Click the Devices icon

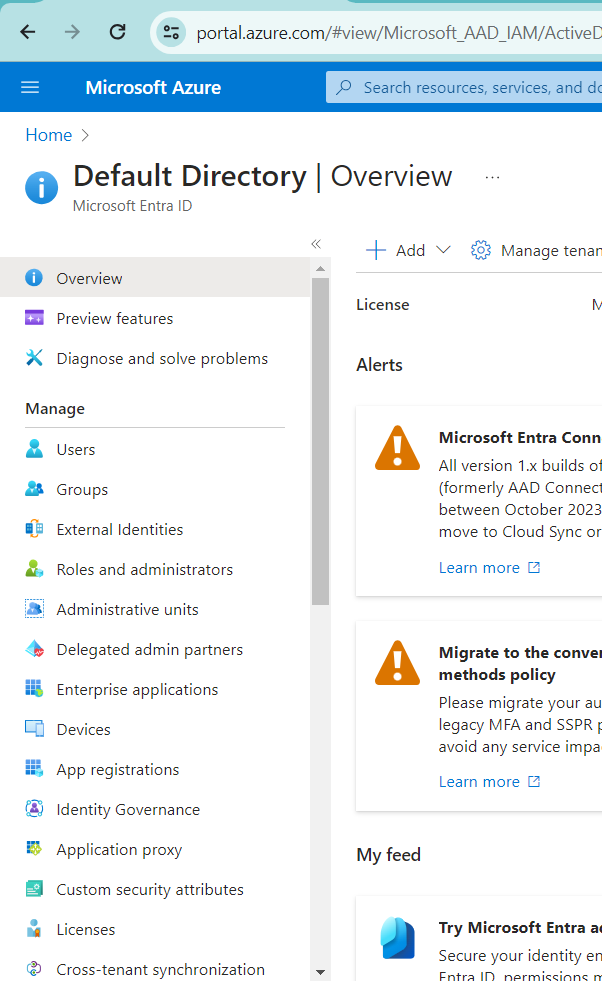pos(34,729)
